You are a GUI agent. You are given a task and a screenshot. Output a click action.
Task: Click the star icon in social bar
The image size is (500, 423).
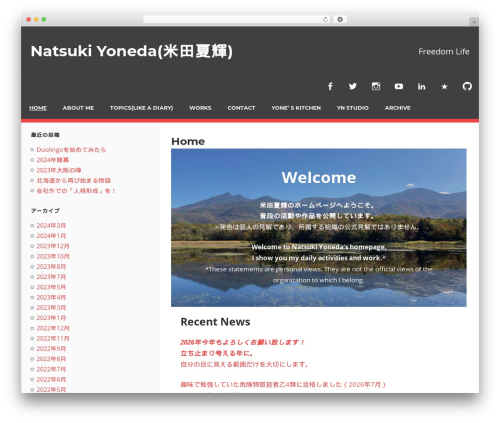click(x=444, y=87)
